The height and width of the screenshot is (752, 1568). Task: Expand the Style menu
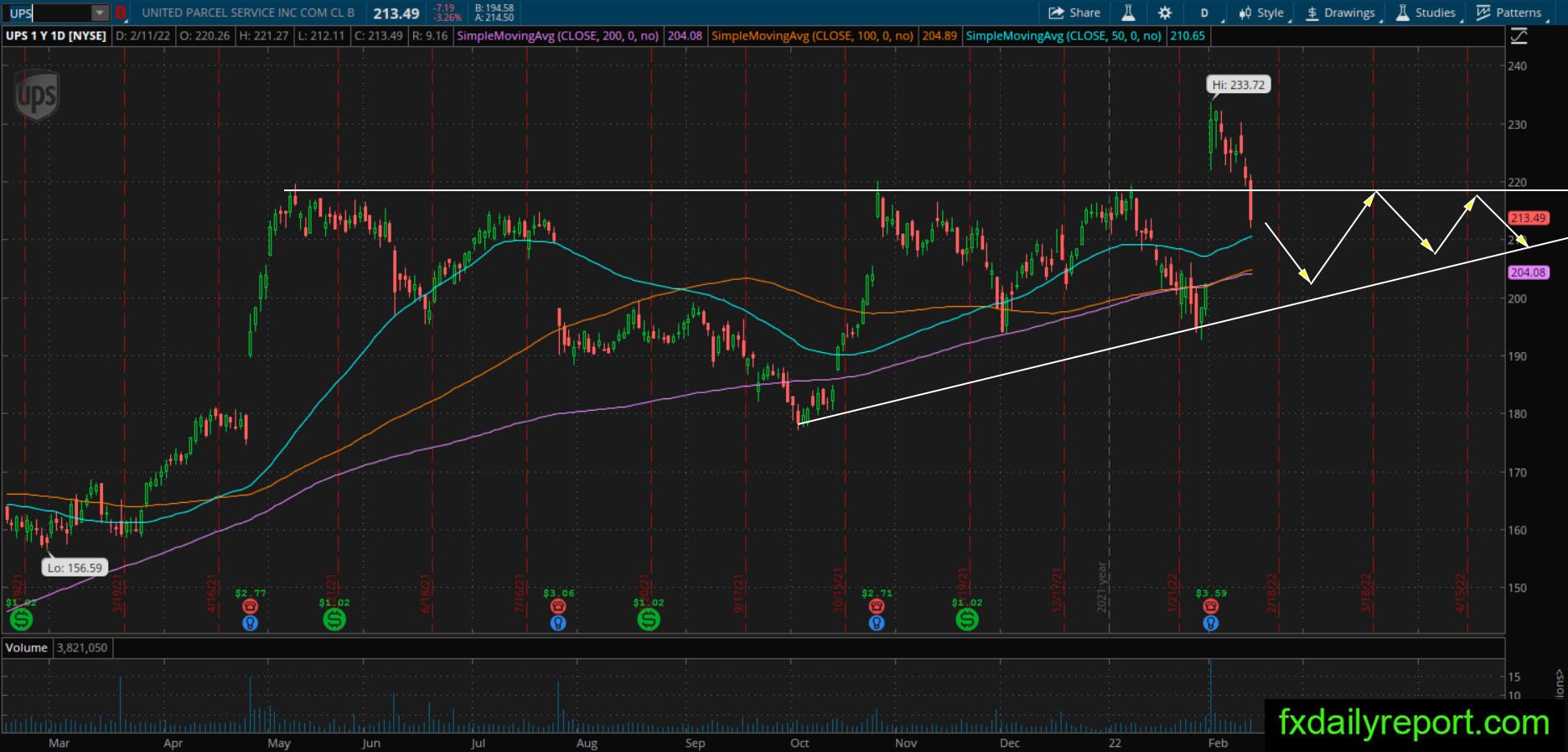click(1261, 13)
